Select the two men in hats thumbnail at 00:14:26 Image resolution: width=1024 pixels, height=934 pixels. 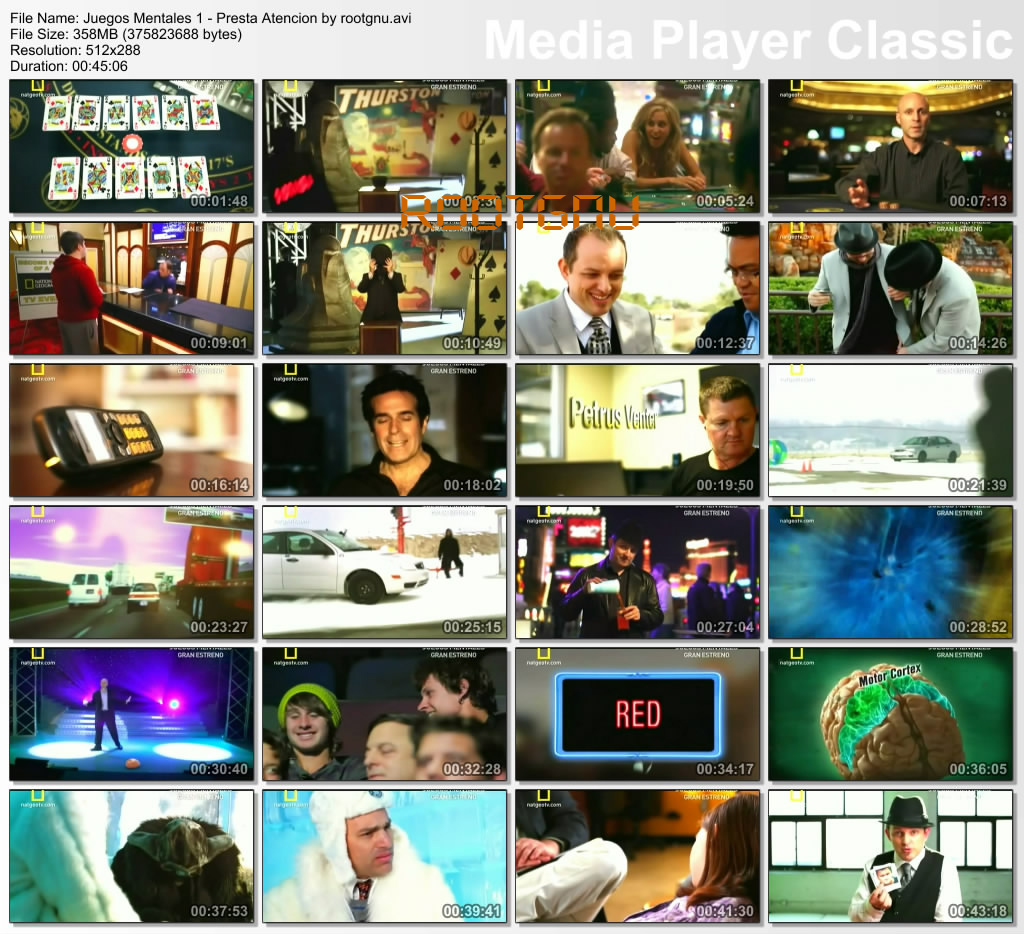coord(890,288)
